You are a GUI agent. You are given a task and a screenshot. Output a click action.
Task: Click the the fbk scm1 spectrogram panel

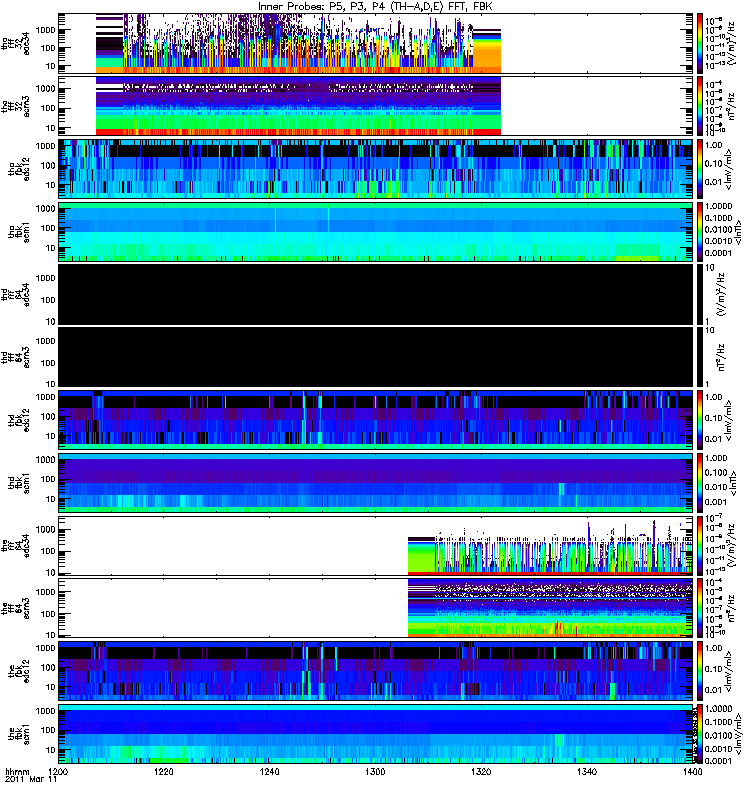[376, 734]
